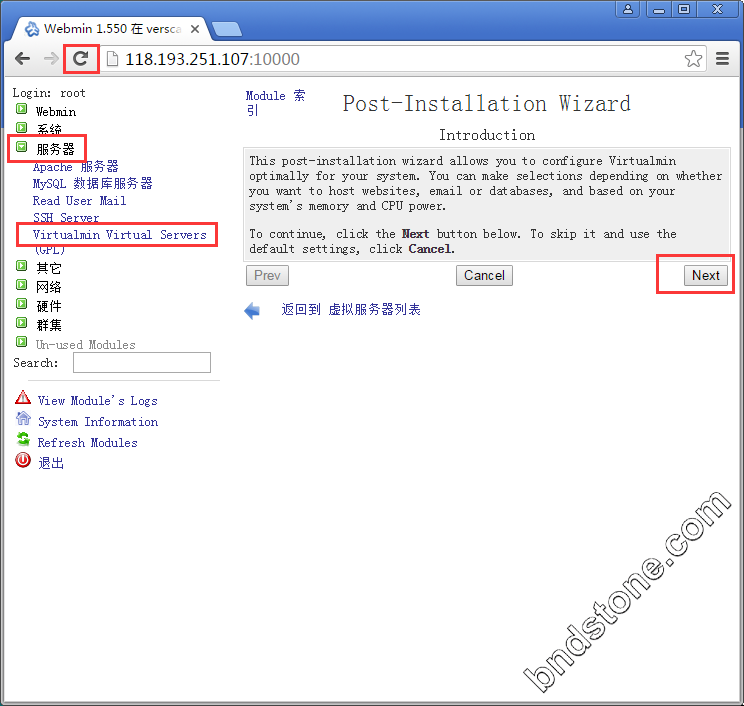Open the 返回到 虚拟服务器列表 link
This screenshot has height=706, width=744.
point(351,309)
